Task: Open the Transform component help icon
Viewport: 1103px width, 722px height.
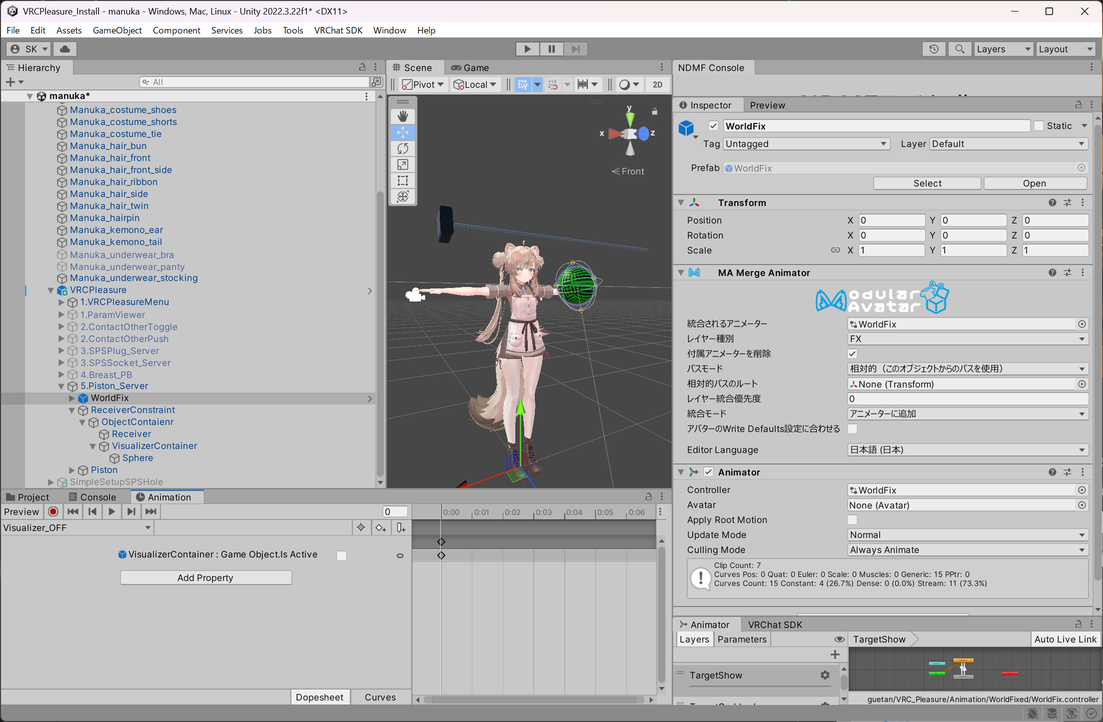Action: click(x=1052, y=203)
